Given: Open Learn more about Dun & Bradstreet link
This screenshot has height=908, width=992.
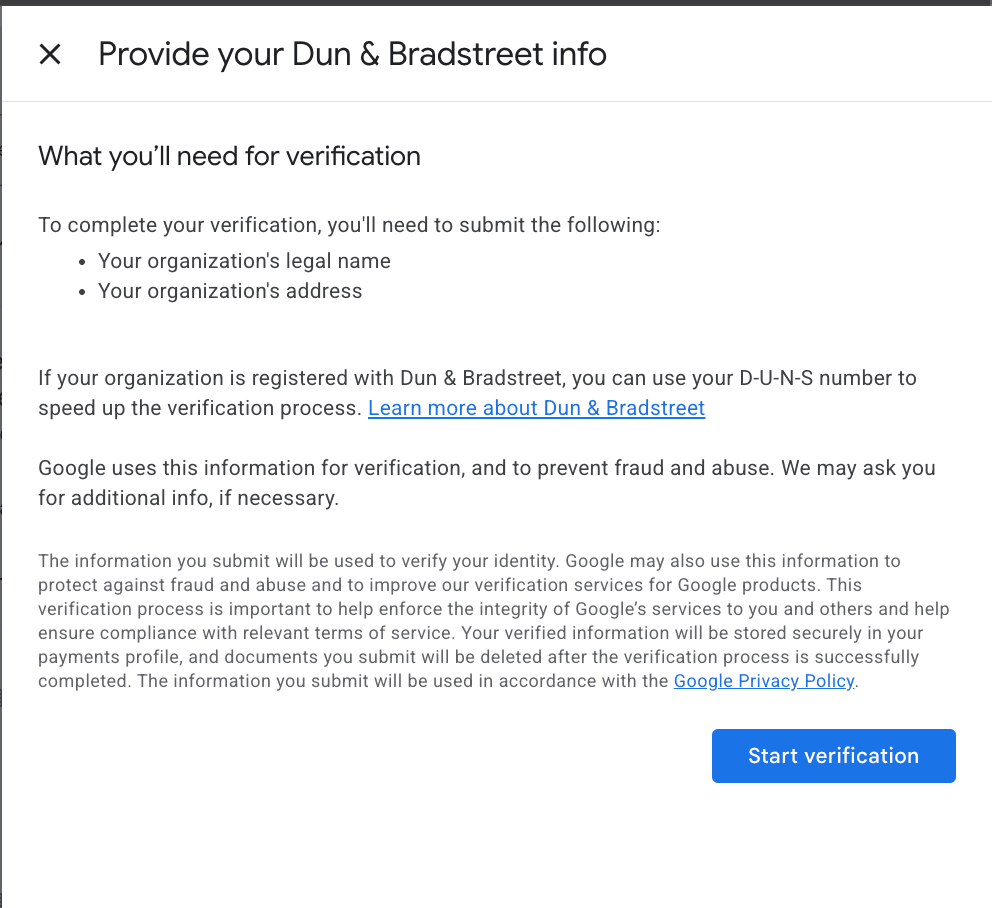Looking at the screenshot, I should (x=536, y=408).
